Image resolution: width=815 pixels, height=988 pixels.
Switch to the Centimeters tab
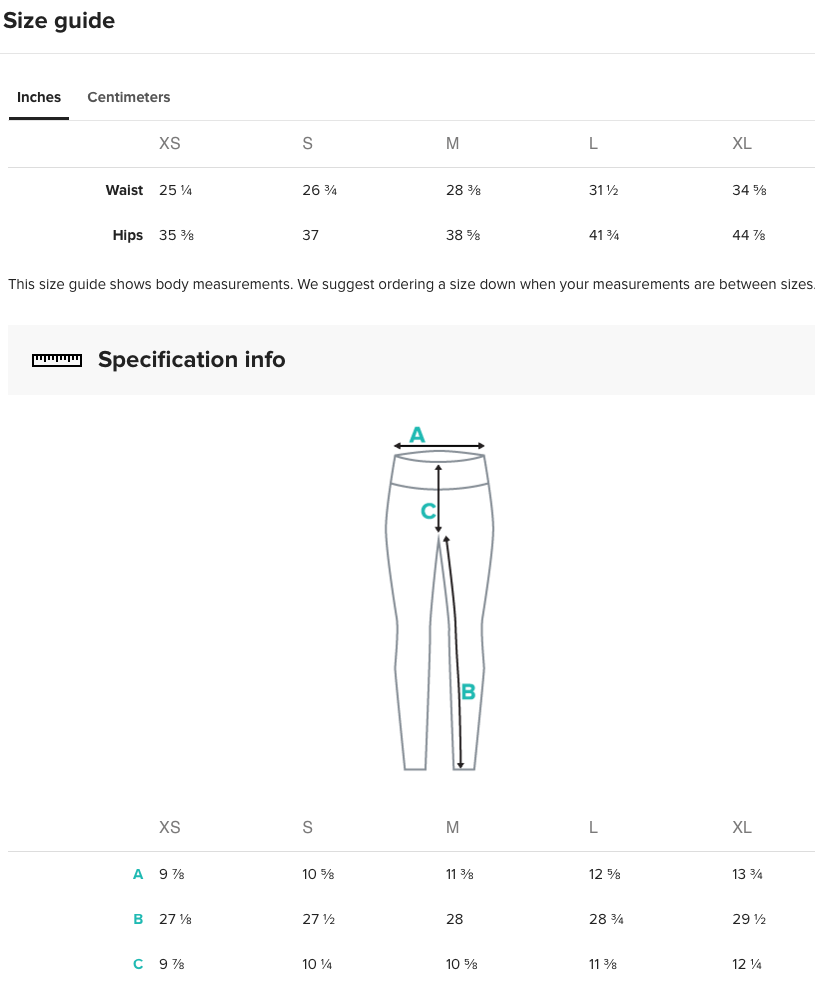pos(128,97)
